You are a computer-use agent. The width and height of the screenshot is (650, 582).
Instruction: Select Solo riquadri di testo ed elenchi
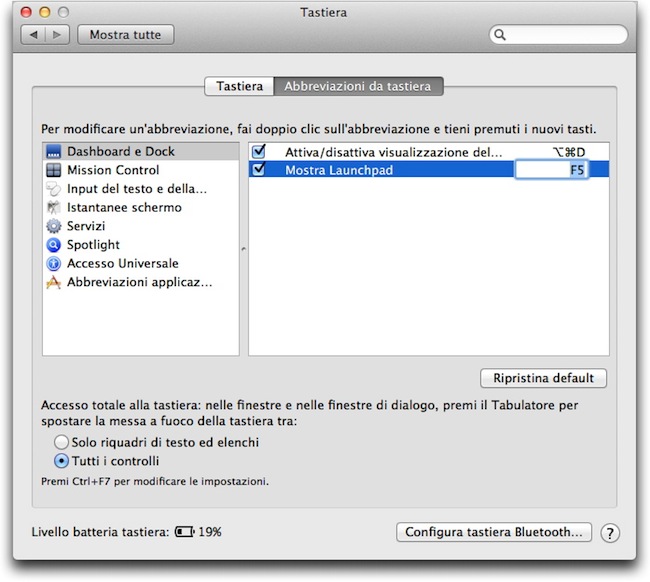pyautogui.click(x=61, y=442)
